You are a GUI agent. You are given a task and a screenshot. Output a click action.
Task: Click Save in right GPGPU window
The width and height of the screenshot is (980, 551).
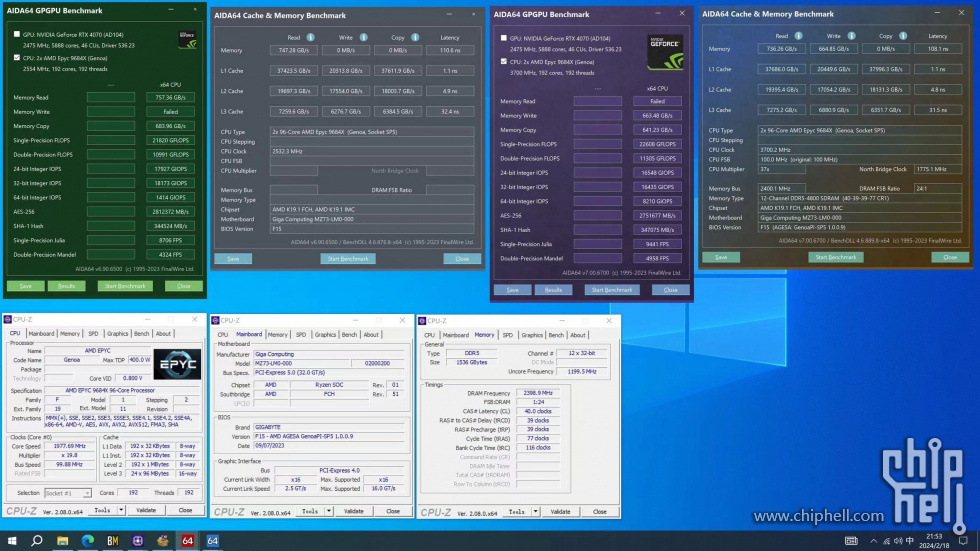pyautogui.click(x=512, y=290)
